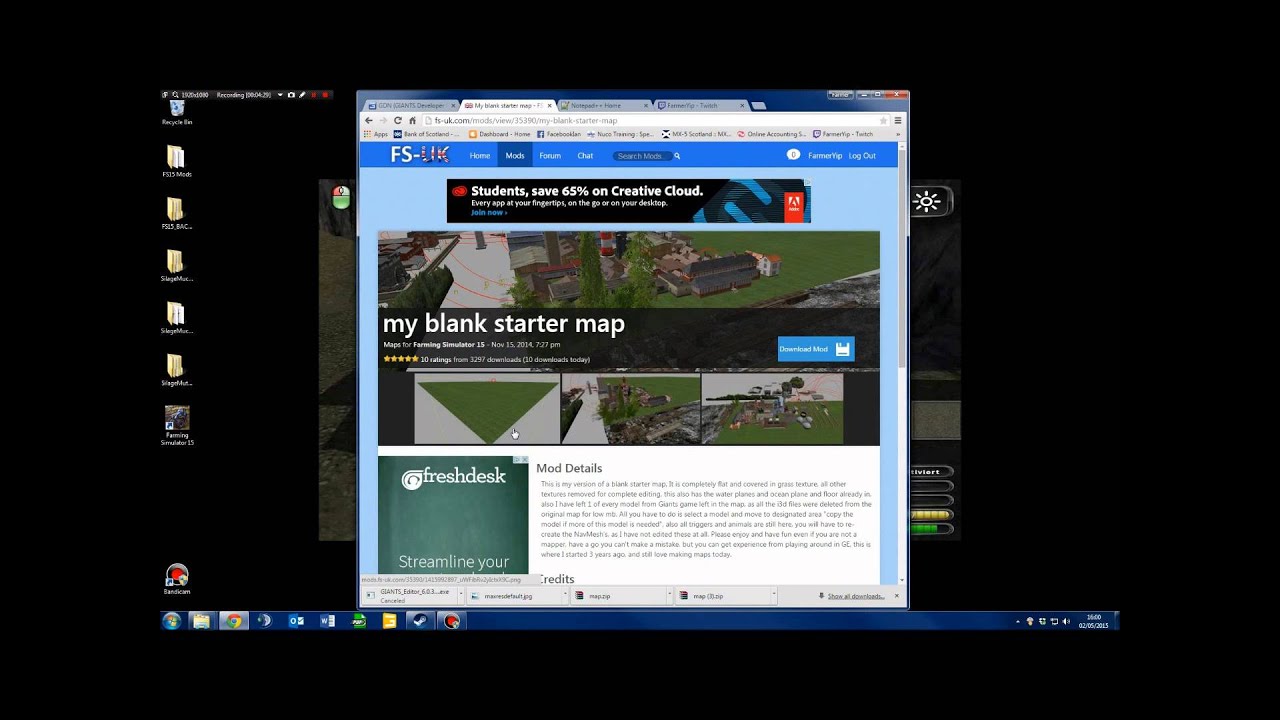Click the Windows Start button
This screenshot has width=1280, height=720.
point(171,621)
